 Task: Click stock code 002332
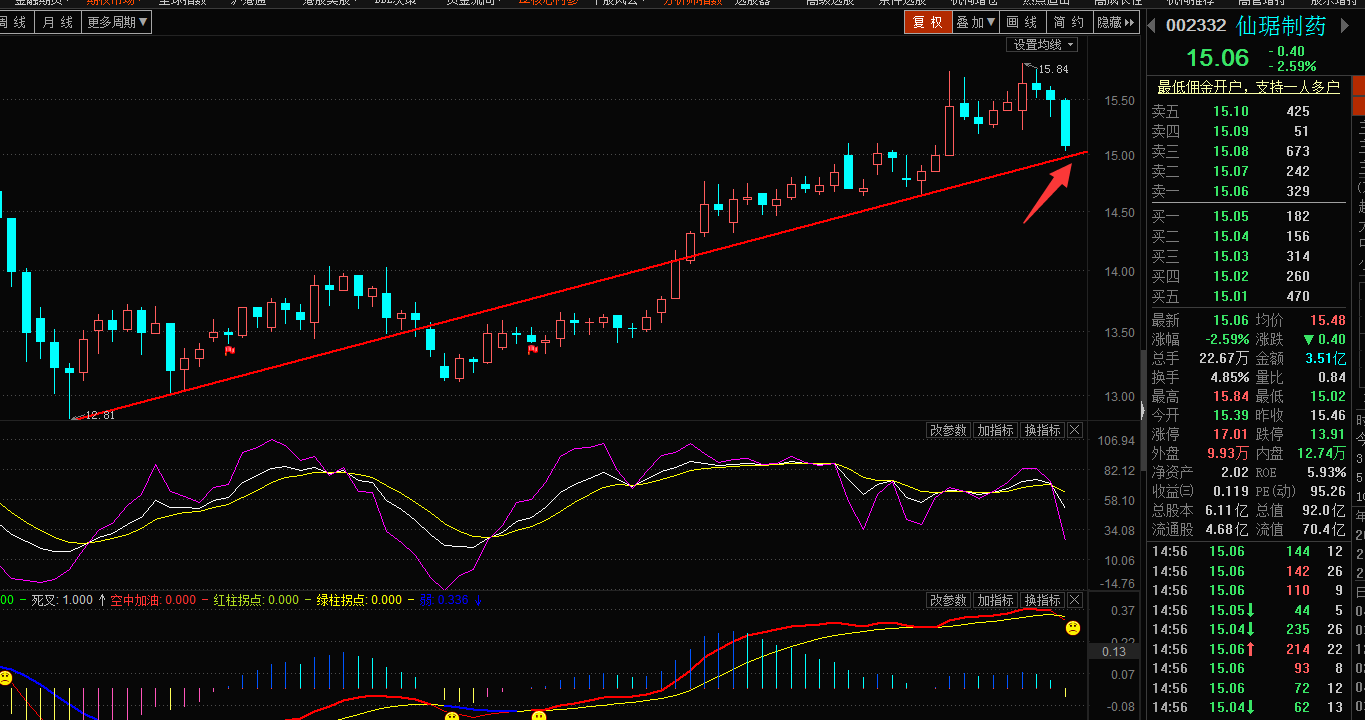[x=1197, y=27]
